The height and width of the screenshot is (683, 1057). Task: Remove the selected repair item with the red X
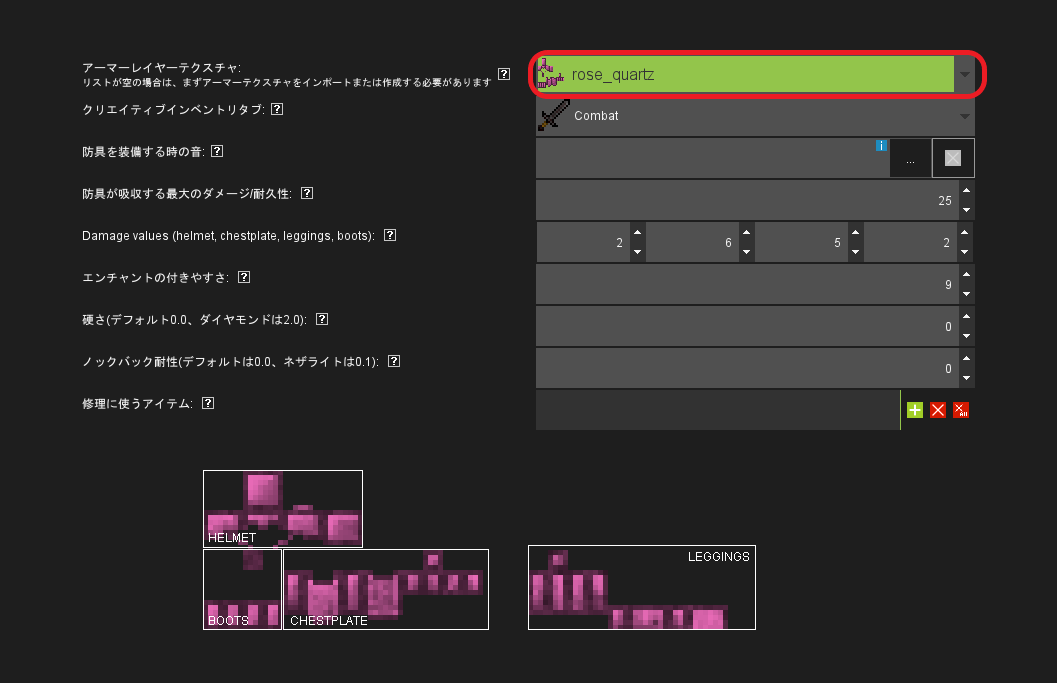pos(938,410)
